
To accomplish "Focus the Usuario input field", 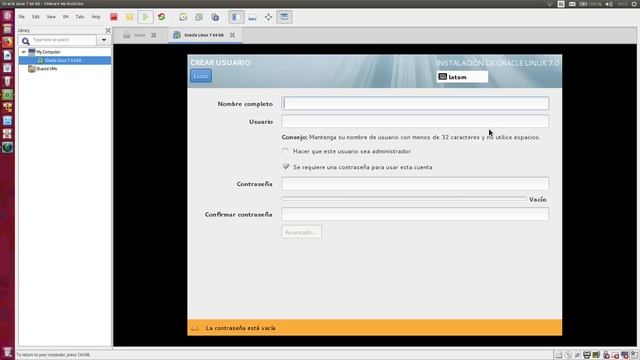I will click(415, 121).
